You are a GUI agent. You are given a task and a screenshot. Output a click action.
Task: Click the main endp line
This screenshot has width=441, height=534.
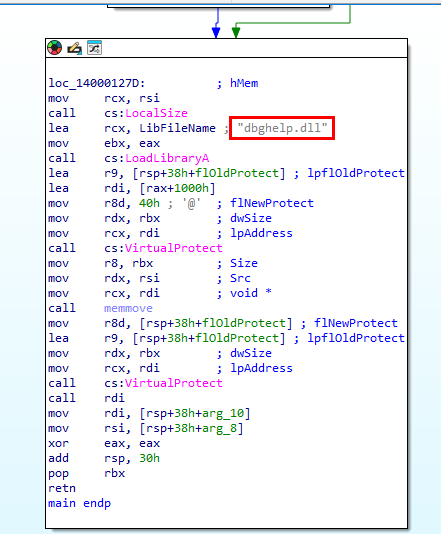80,503
